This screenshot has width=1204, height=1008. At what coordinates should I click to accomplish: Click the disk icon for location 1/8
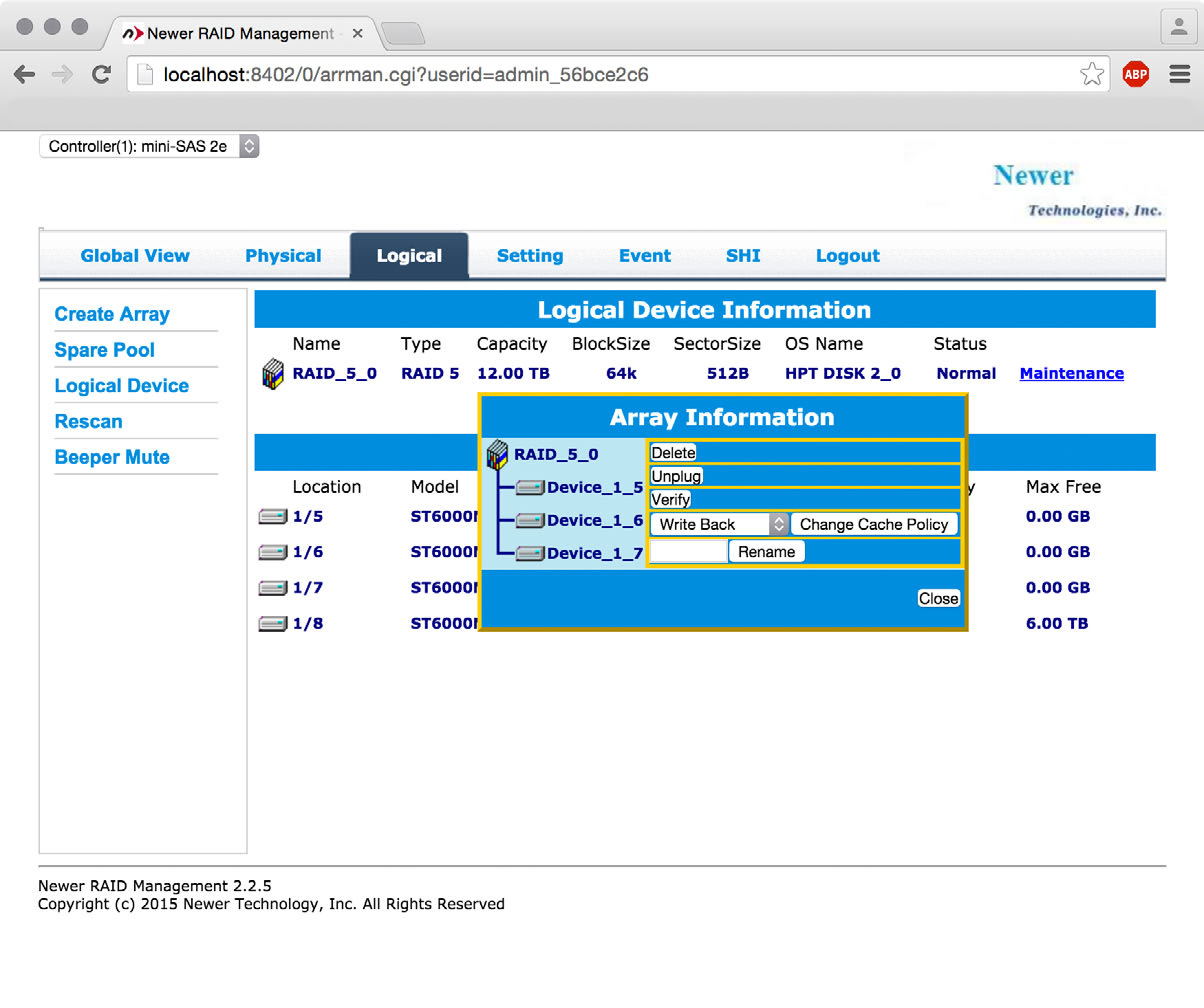tap(272, 624)
